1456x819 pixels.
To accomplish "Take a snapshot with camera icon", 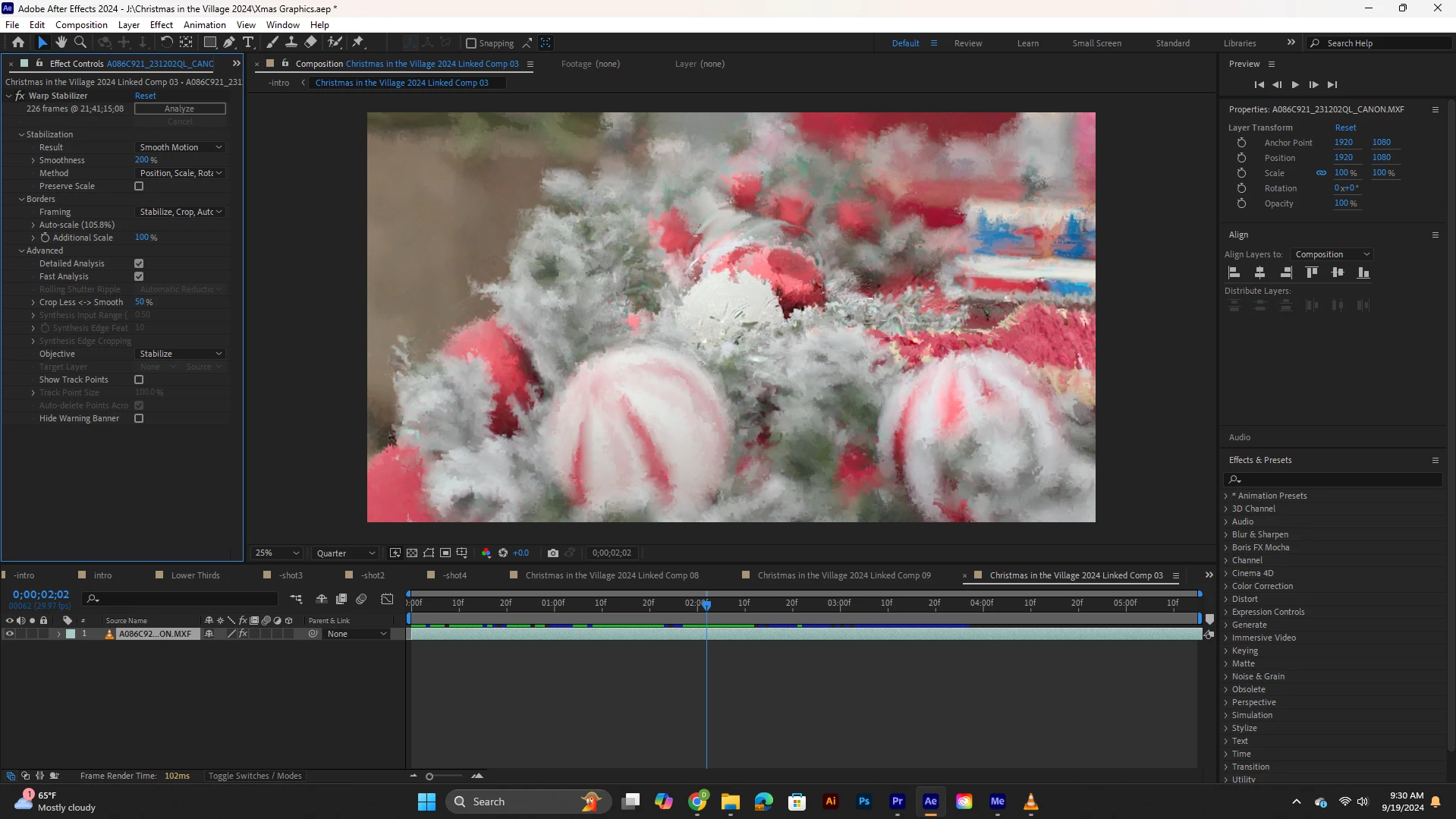I will pyautogui.click(x=553, y=553).
